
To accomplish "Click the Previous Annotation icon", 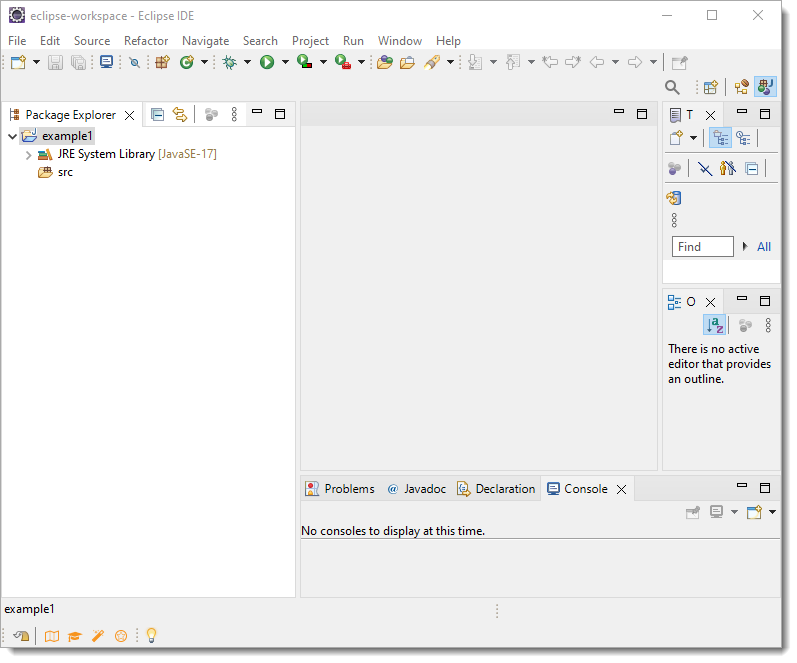I will point(513,62).
